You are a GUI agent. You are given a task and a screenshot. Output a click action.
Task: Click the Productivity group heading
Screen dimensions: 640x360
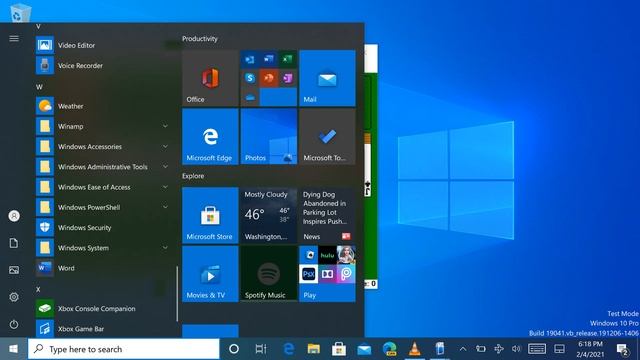tap(200, 39)
